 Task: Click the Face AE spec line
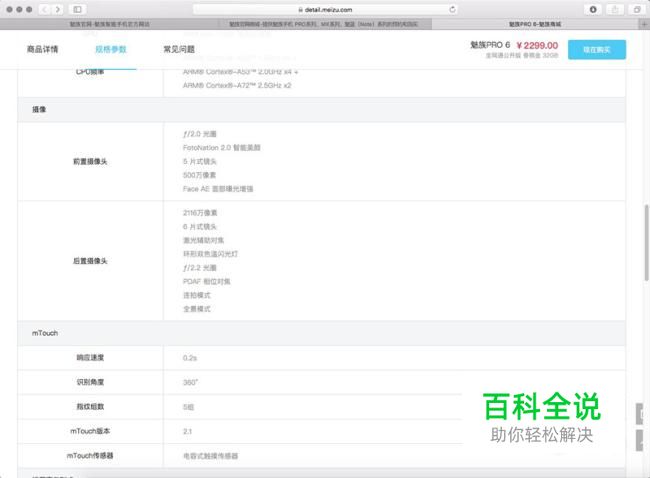(218, 189)
